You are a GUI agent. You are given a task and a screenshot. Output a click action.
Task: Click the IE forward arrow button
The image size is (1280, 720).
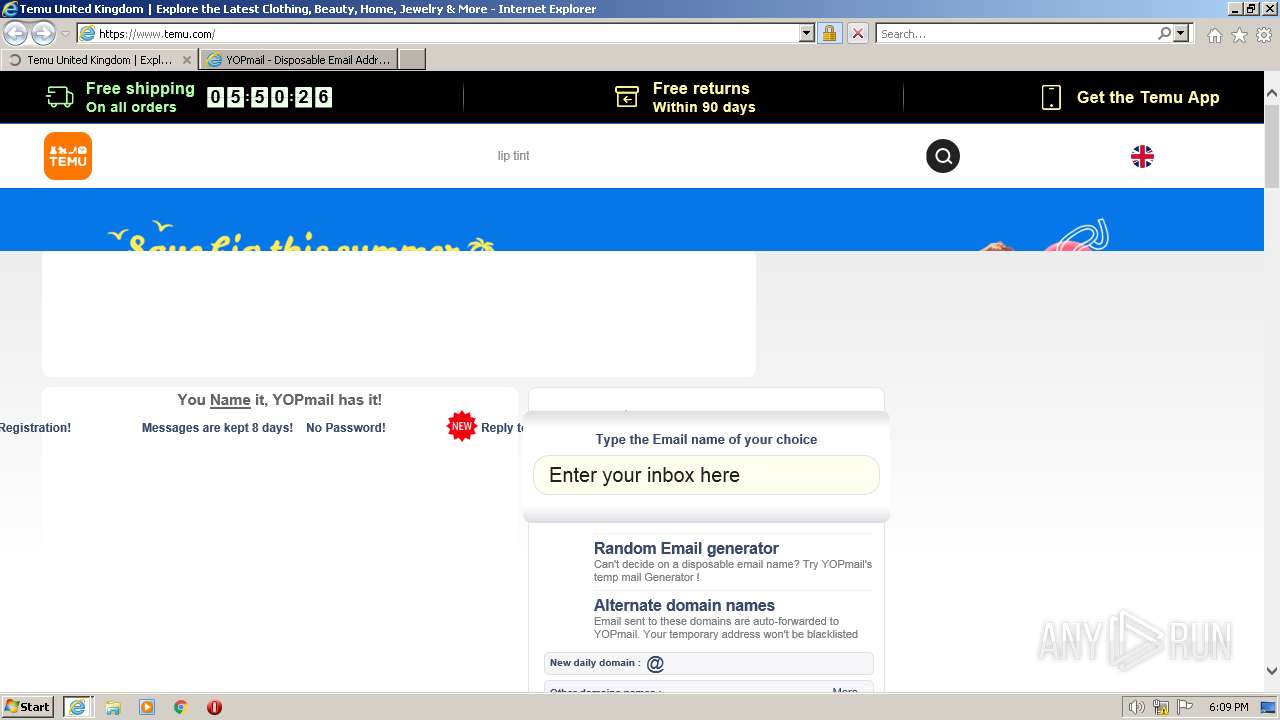pyautogui.click(x=43, y=33)
